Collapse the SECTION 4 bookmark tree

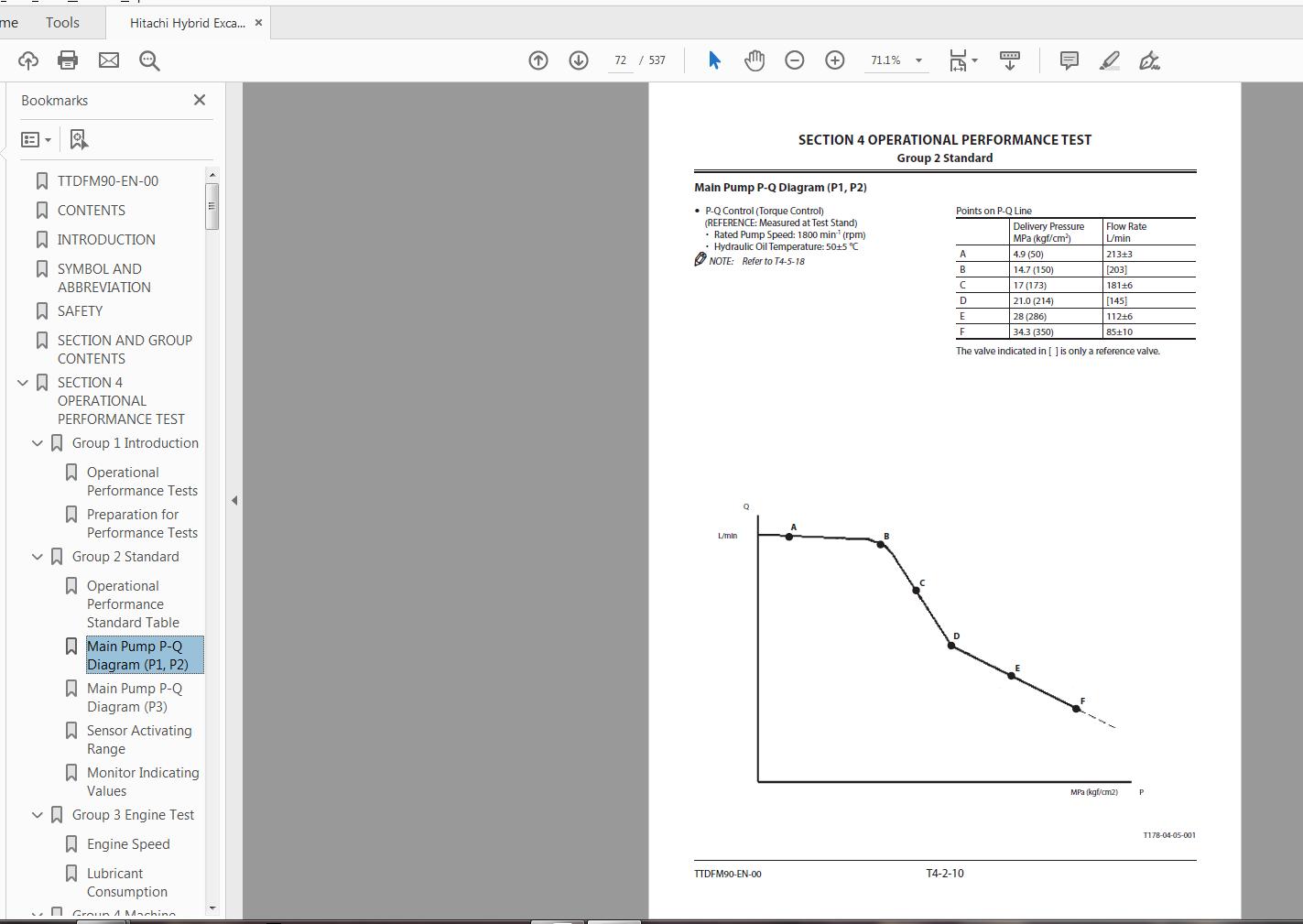[x=23, y=383]
